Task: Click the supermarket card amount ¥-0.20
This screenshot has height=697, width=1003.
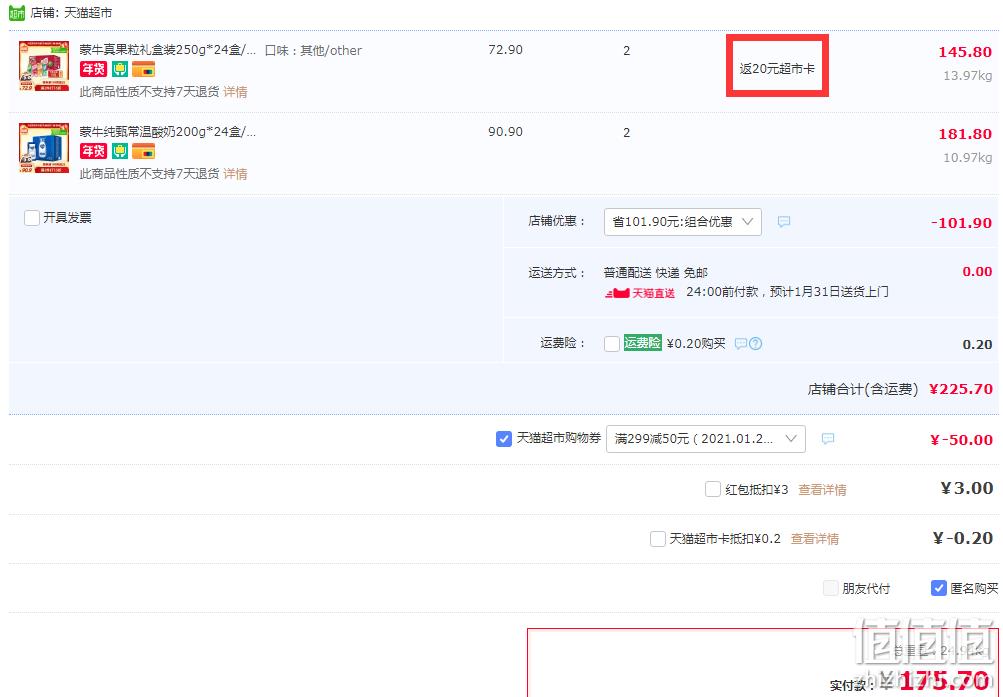Action: point(963,538)
